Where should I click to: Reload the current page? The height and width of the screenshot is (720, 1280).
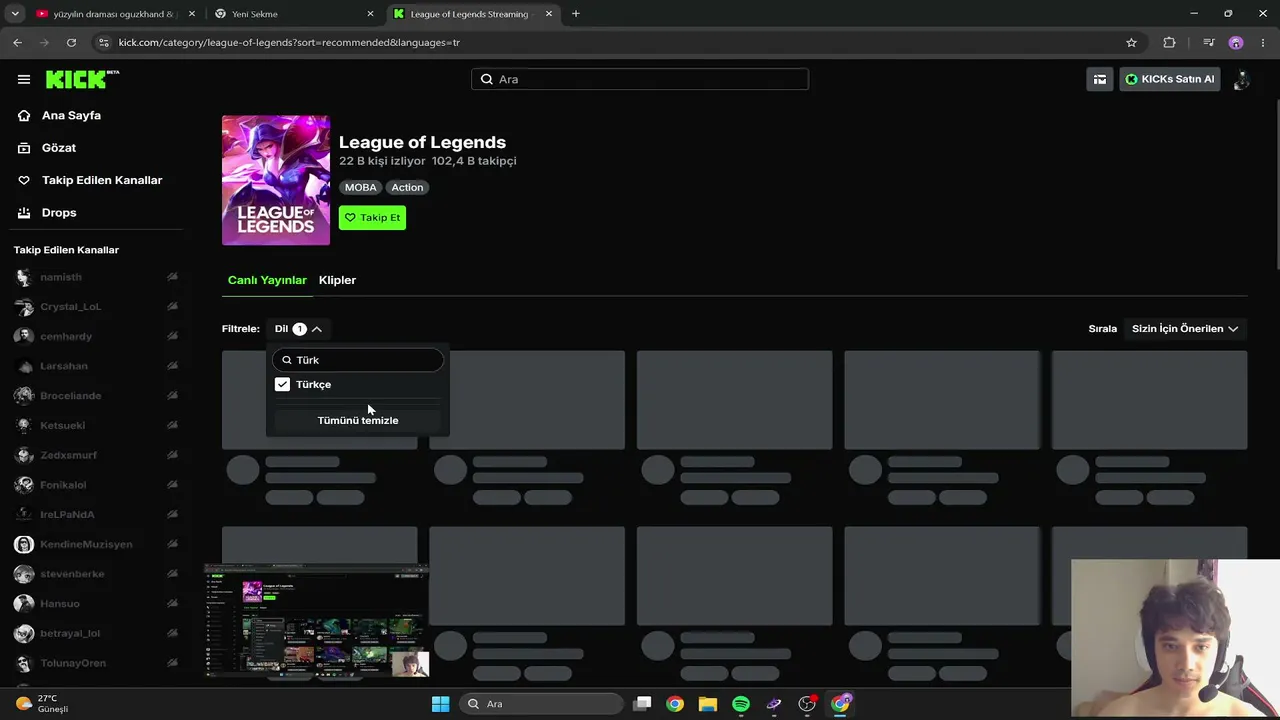[71, 43]
